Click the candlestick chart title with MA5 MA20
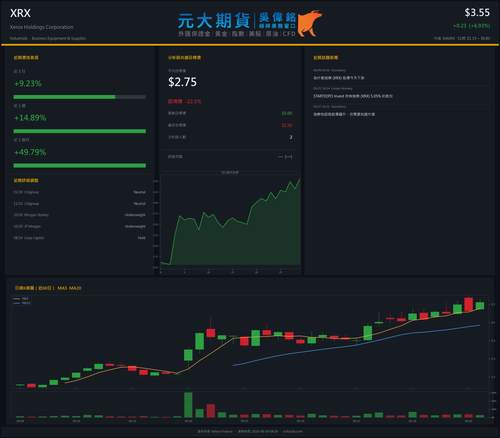The image size is (500, 438). coord(48,288)
